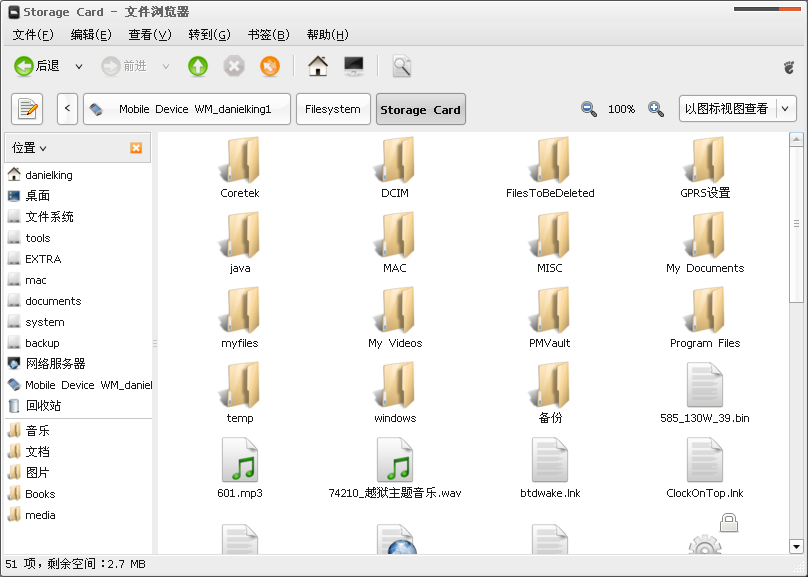Open the icon view mode dropdown

point(738,109)
